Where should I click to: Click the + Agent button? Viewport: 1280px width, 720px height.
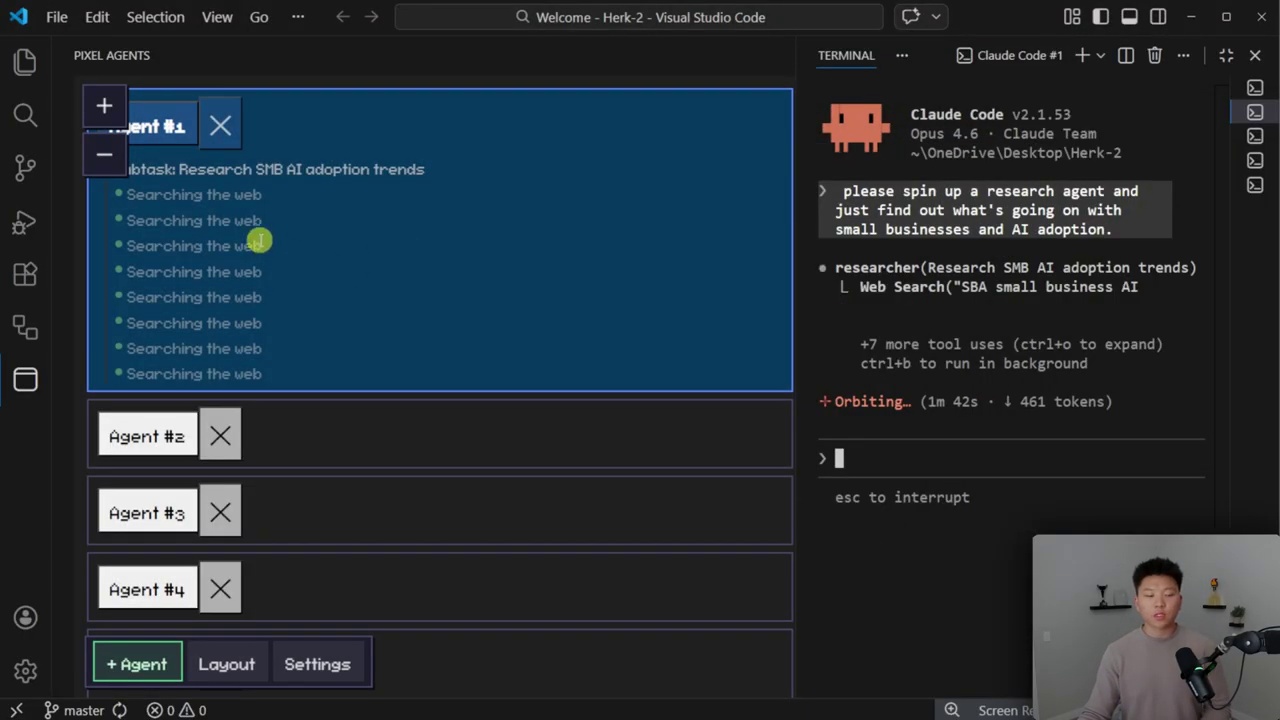137,664
